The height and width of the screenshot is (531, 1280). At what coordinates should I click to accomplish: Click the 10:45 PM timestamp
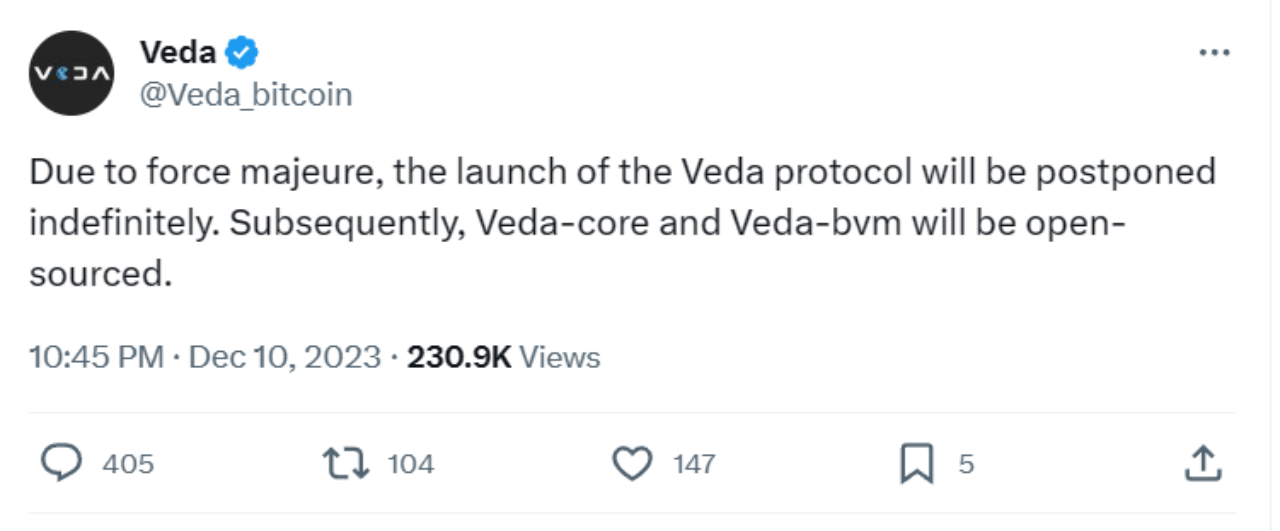pos(96,357)
